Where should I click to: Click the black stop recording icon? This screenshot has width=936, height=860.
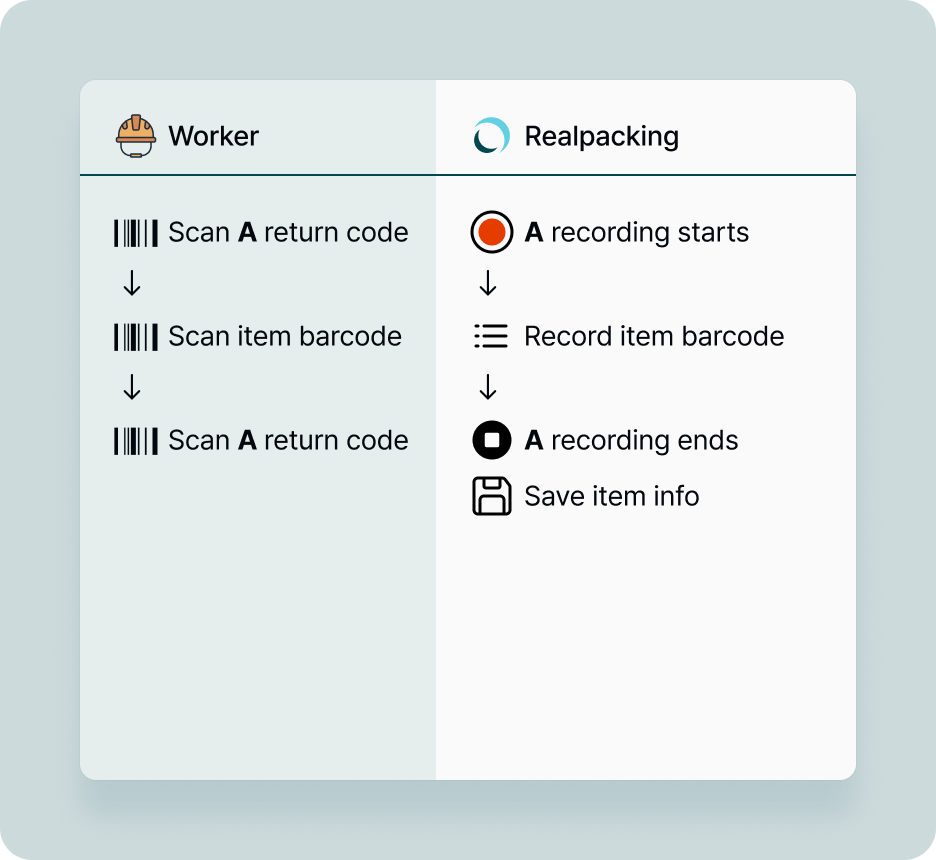point(491,440)
